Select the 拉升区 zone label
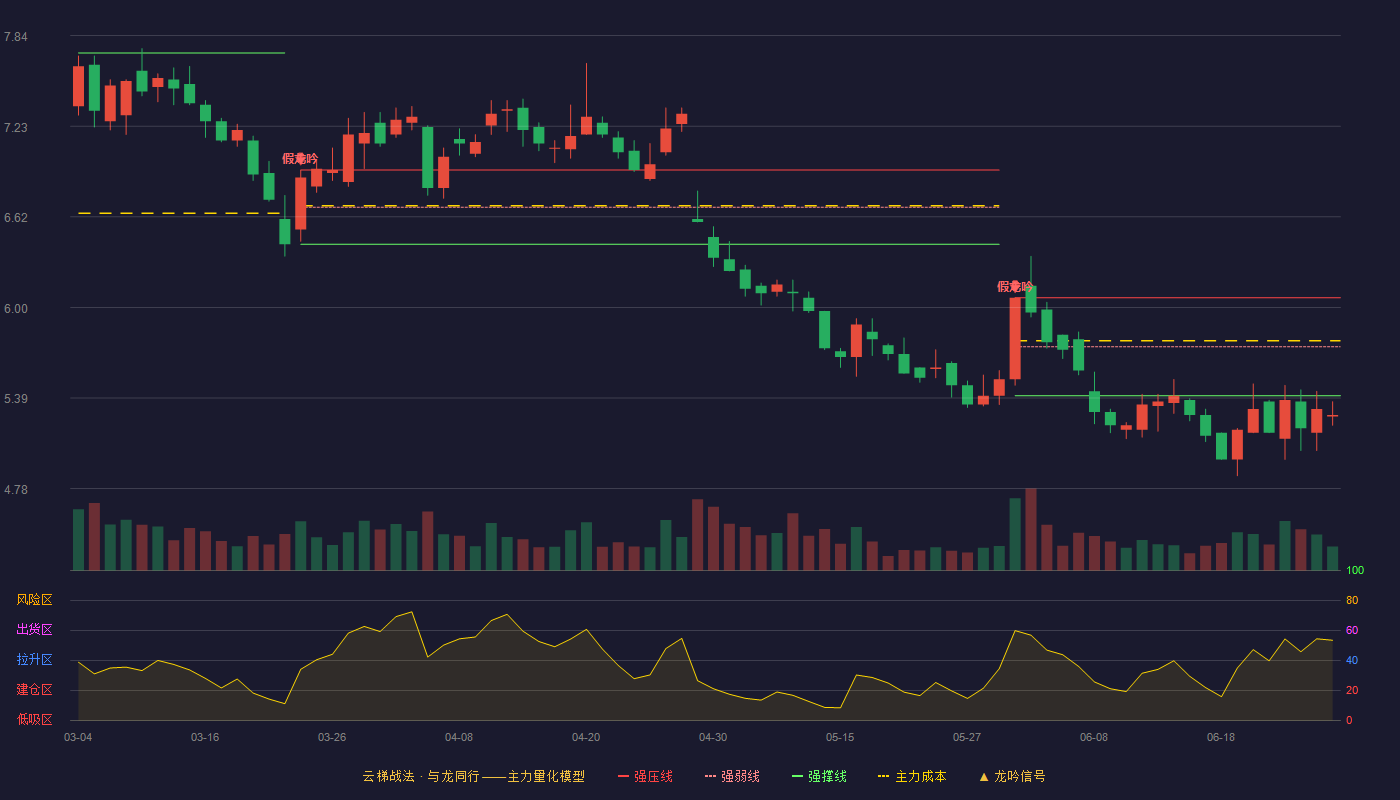Image resolution: width=1400 pixels, height=800 pixels. [34, 660]
